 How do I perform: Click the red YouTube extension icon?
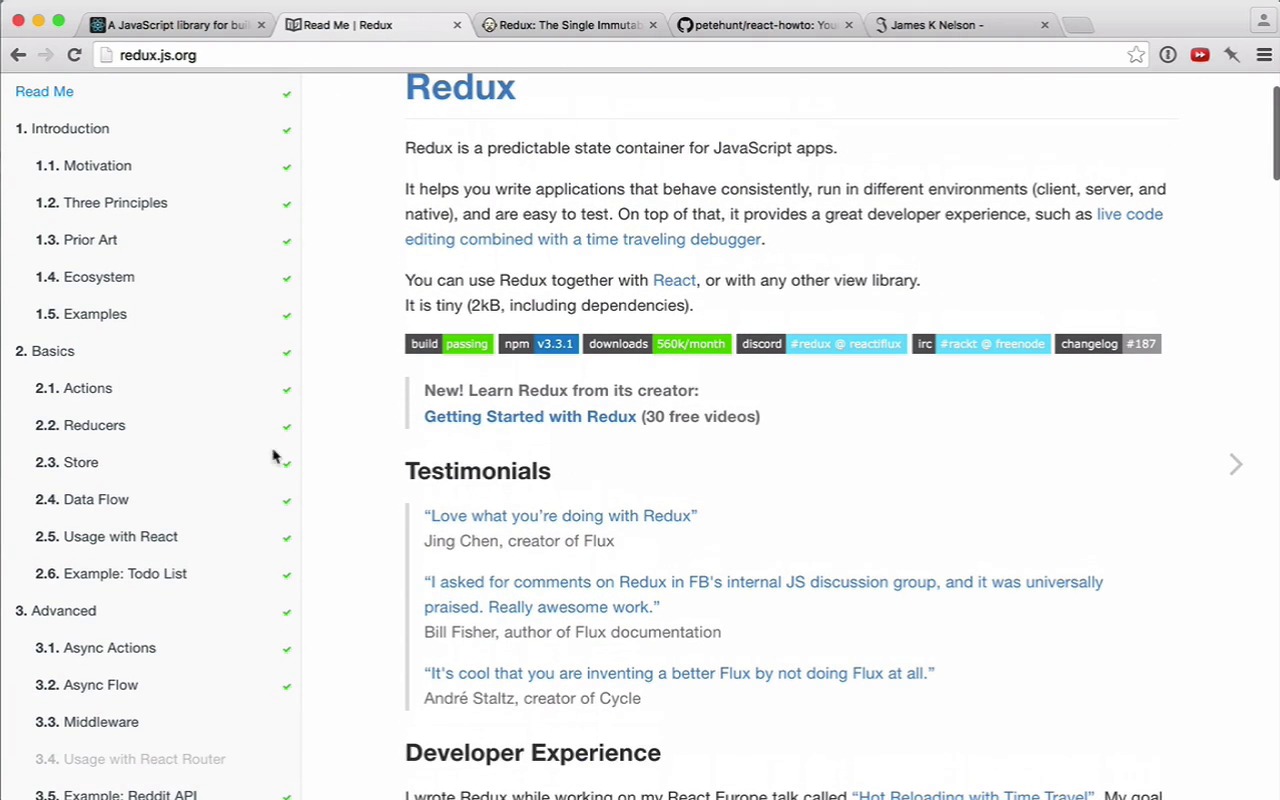(x=1200, y=55)
